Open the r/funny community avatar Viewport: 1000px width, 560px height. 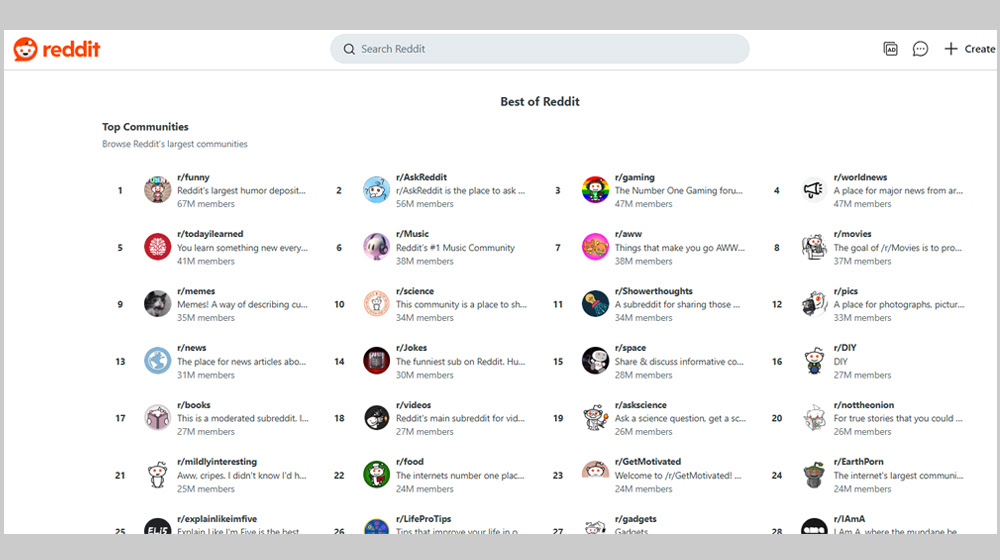[158, 190]
